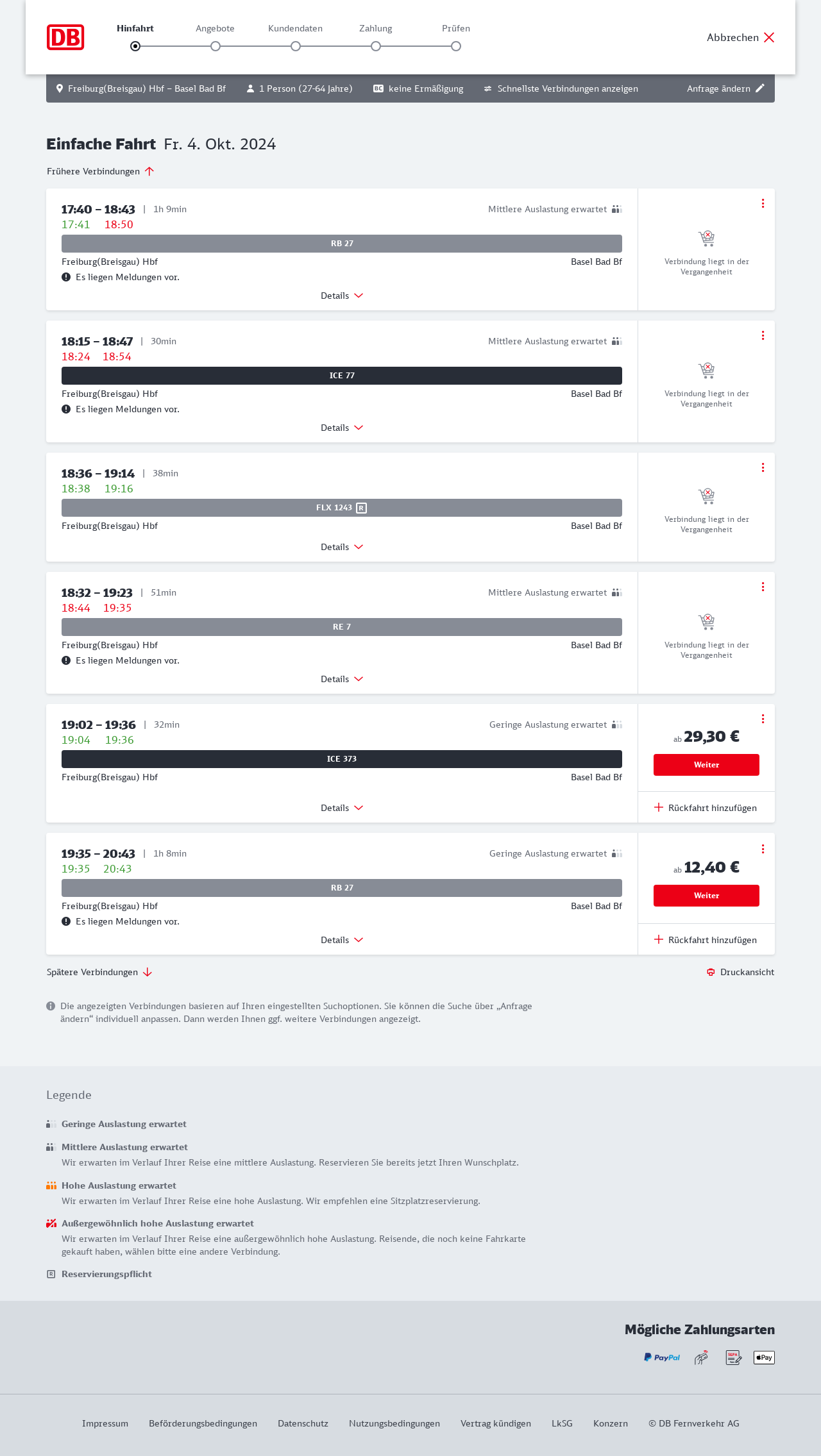Click the RB 27 bar of 17:40 connection
The width and height of the screenshot is (821, 1456).
[342, 244]
